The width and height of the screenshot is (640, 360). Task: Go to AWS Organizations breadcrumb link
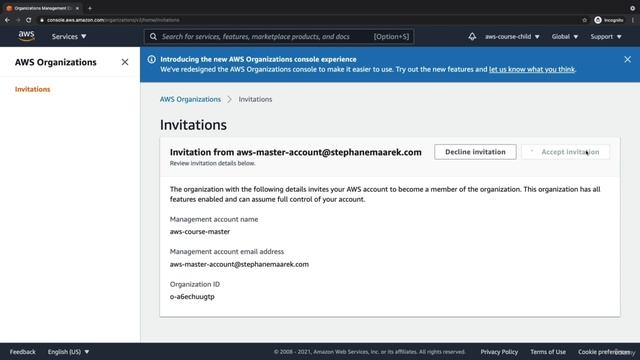pos(190,99)
